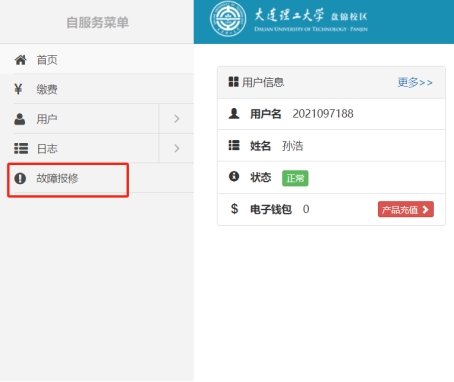Click the username value 2021097188

tap(323, 114)
